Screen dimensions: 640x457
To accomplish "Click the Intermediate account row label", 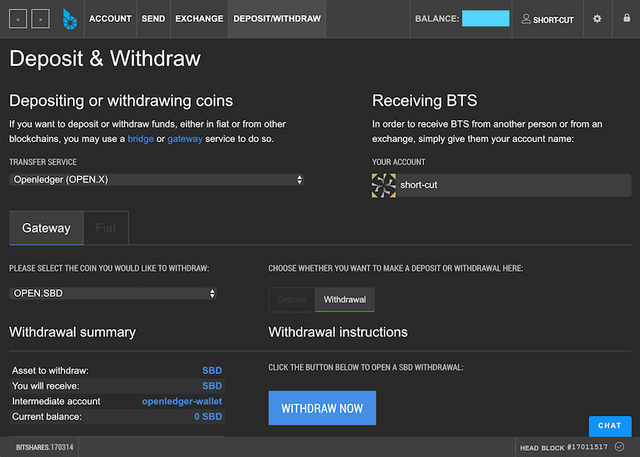I will click(x=56, y=402).
